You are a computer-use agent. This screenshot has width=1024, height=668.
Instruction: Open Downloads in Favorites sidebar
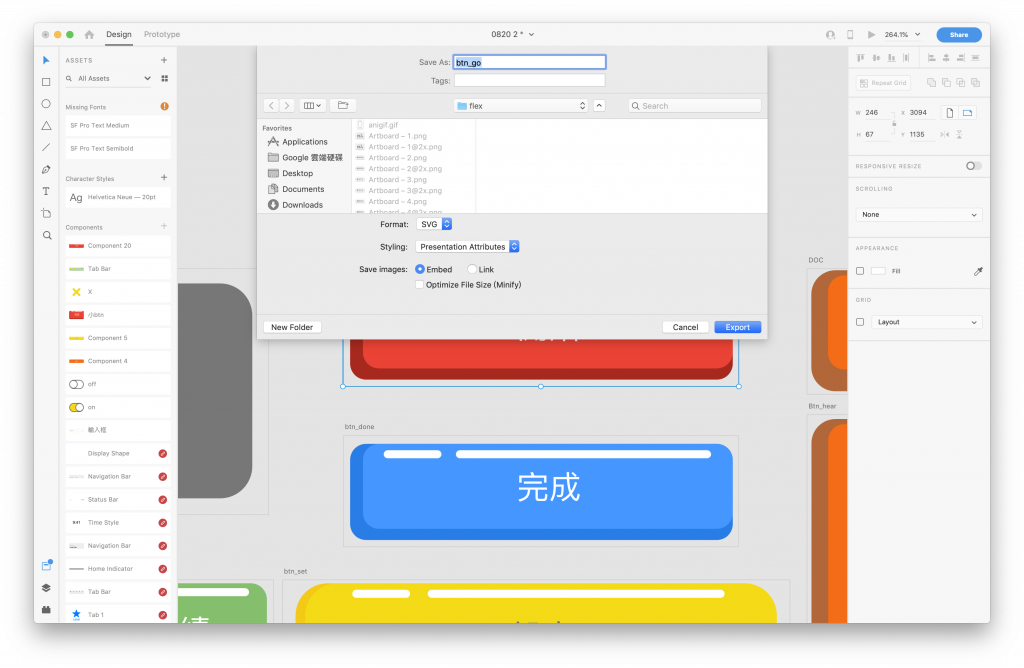295,204
